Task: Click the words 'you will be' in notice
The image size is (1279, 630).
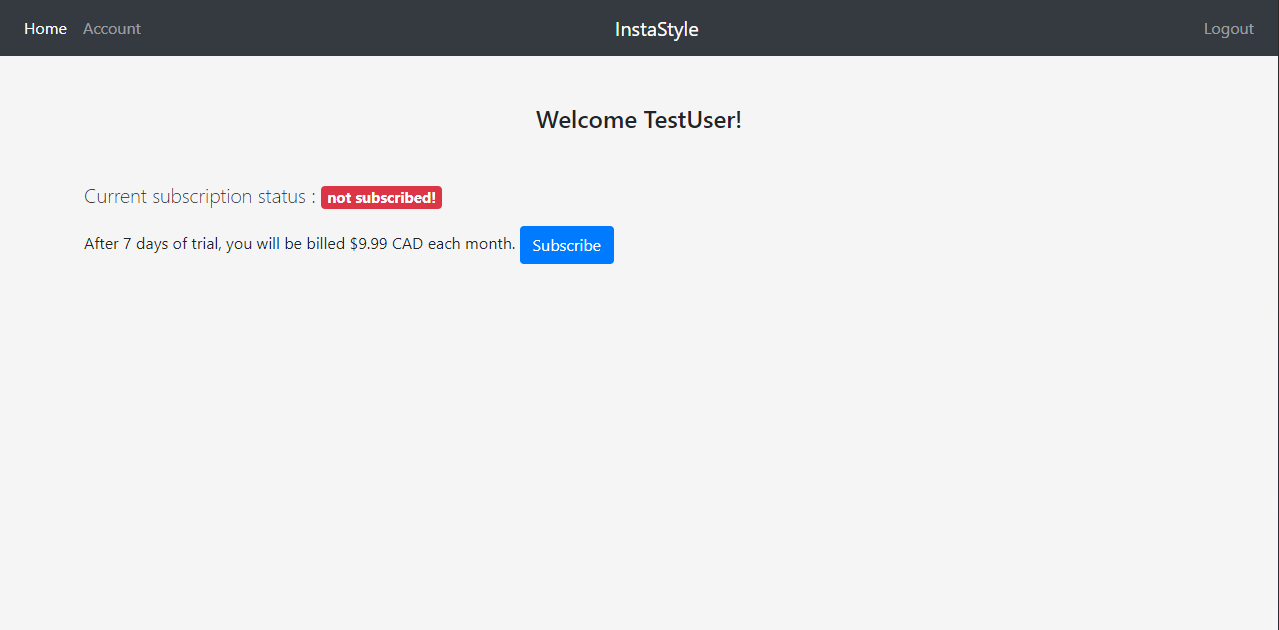Action: (x=262, y=244)
